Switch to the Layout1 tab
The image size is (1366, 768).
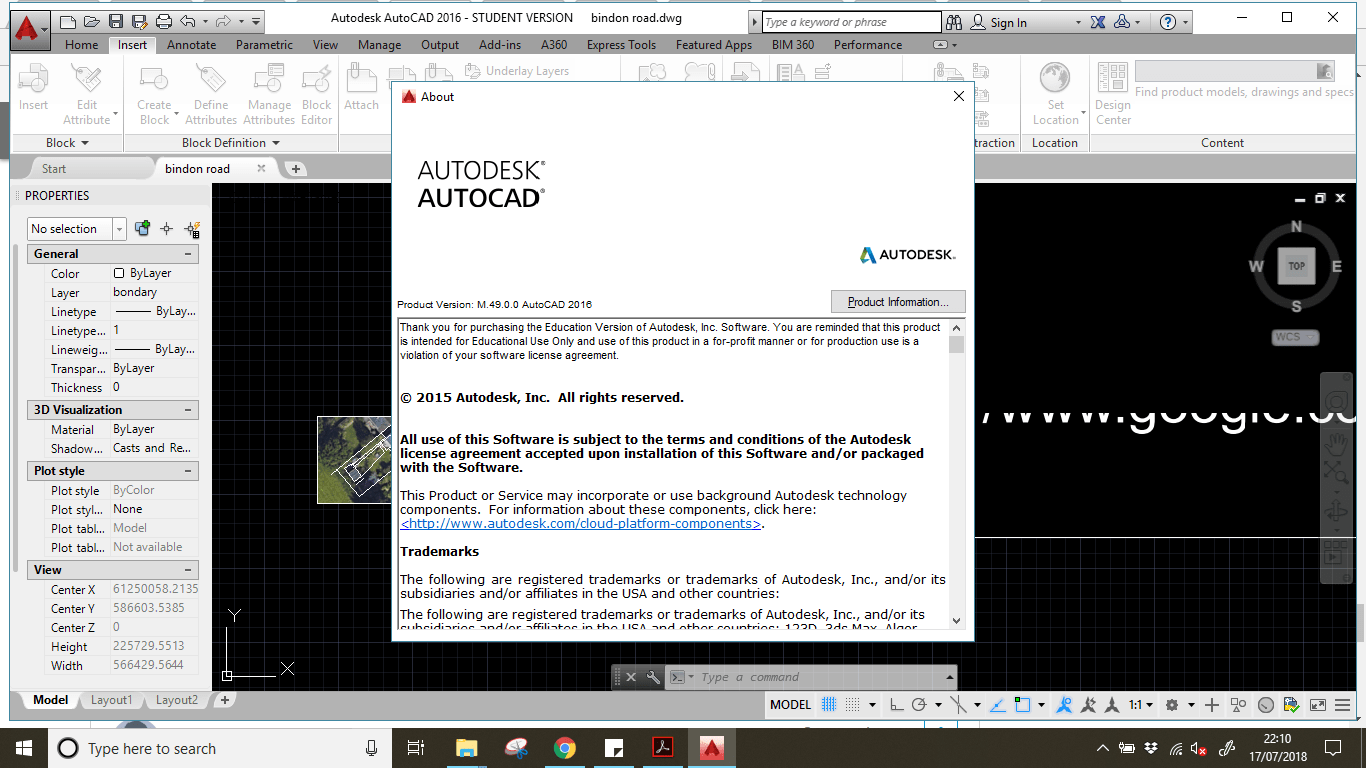pyautogui.click(x=111, y=700)
